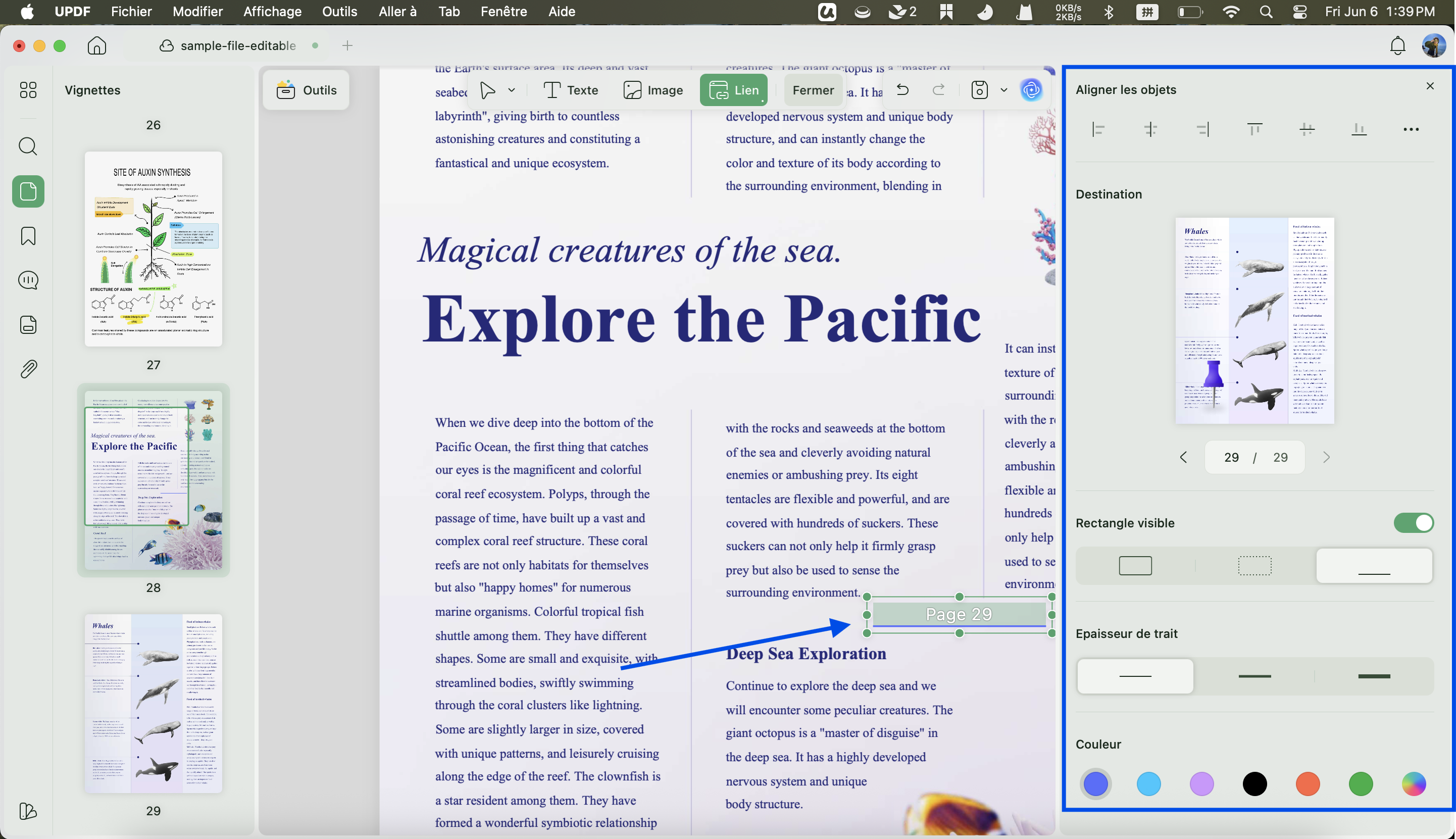Align objects to the right
1456x839 pixels.
[1202, 130]
